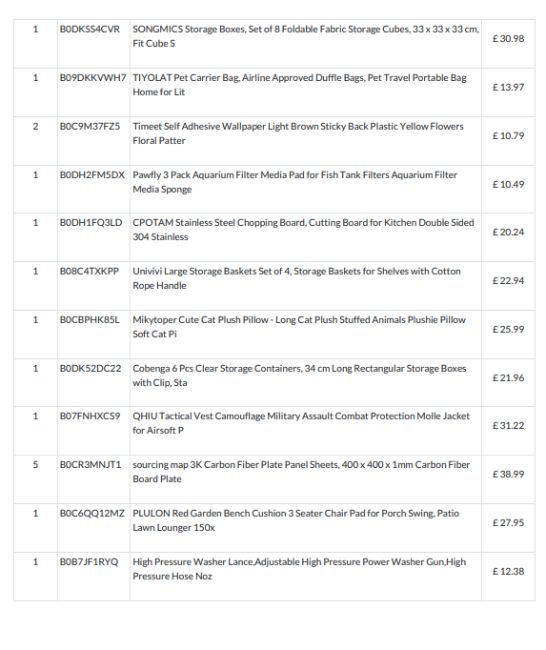Click the PLULON Red Garden Bench Cushion entry

[x=296, y=520]
